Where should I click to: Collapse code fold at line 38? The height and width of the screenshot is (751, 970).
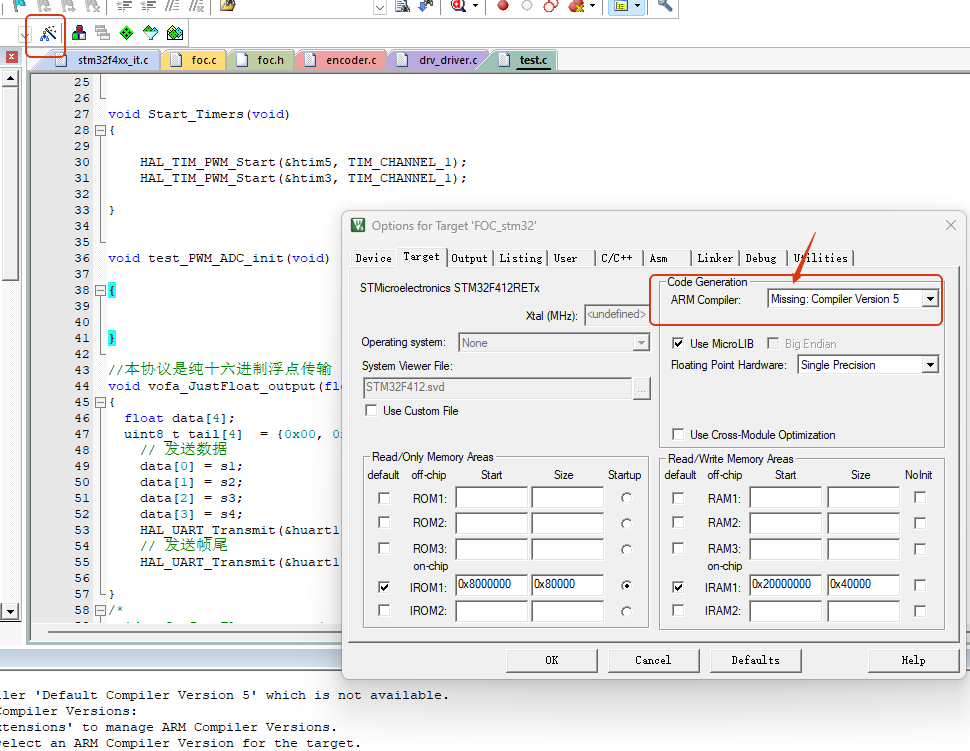[100, 290]
